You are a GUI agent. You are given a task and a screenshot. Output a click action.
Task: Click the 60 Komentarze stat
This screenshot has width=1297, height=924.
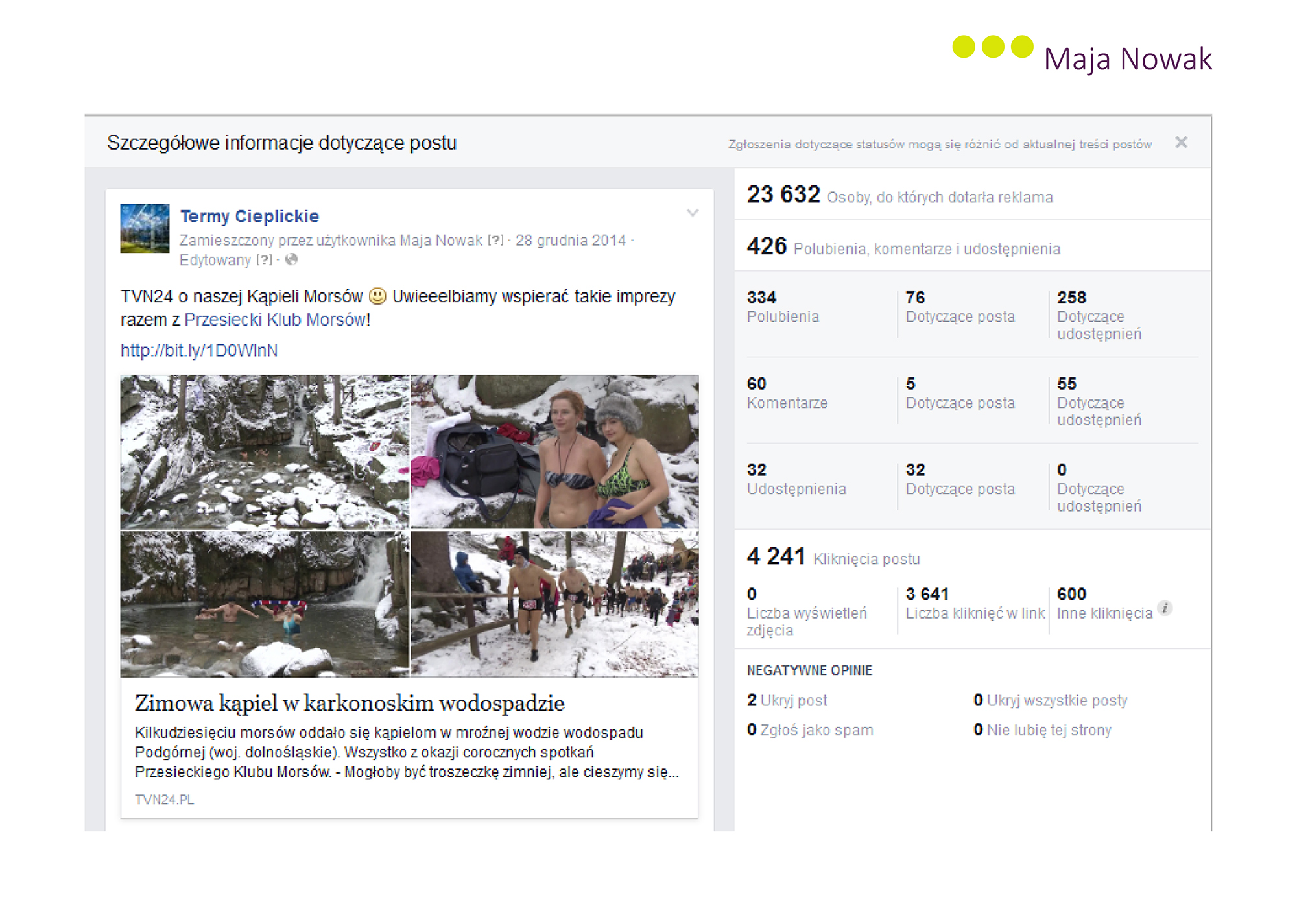(x=787, y=393)
